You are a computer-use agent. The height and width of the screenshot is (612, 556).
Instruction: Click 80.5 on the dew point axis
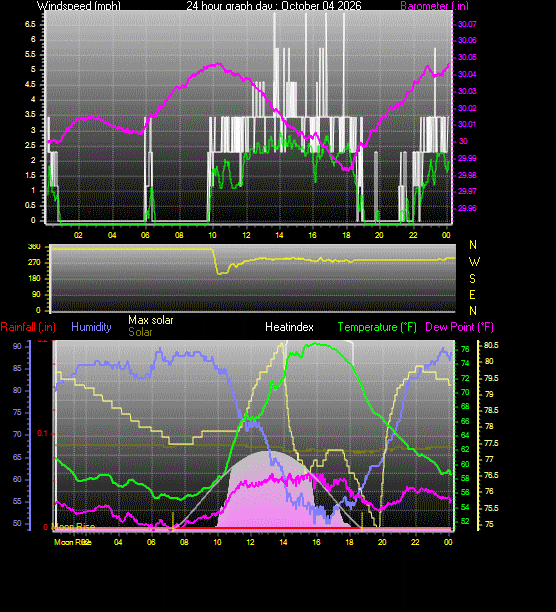(491, 345)
